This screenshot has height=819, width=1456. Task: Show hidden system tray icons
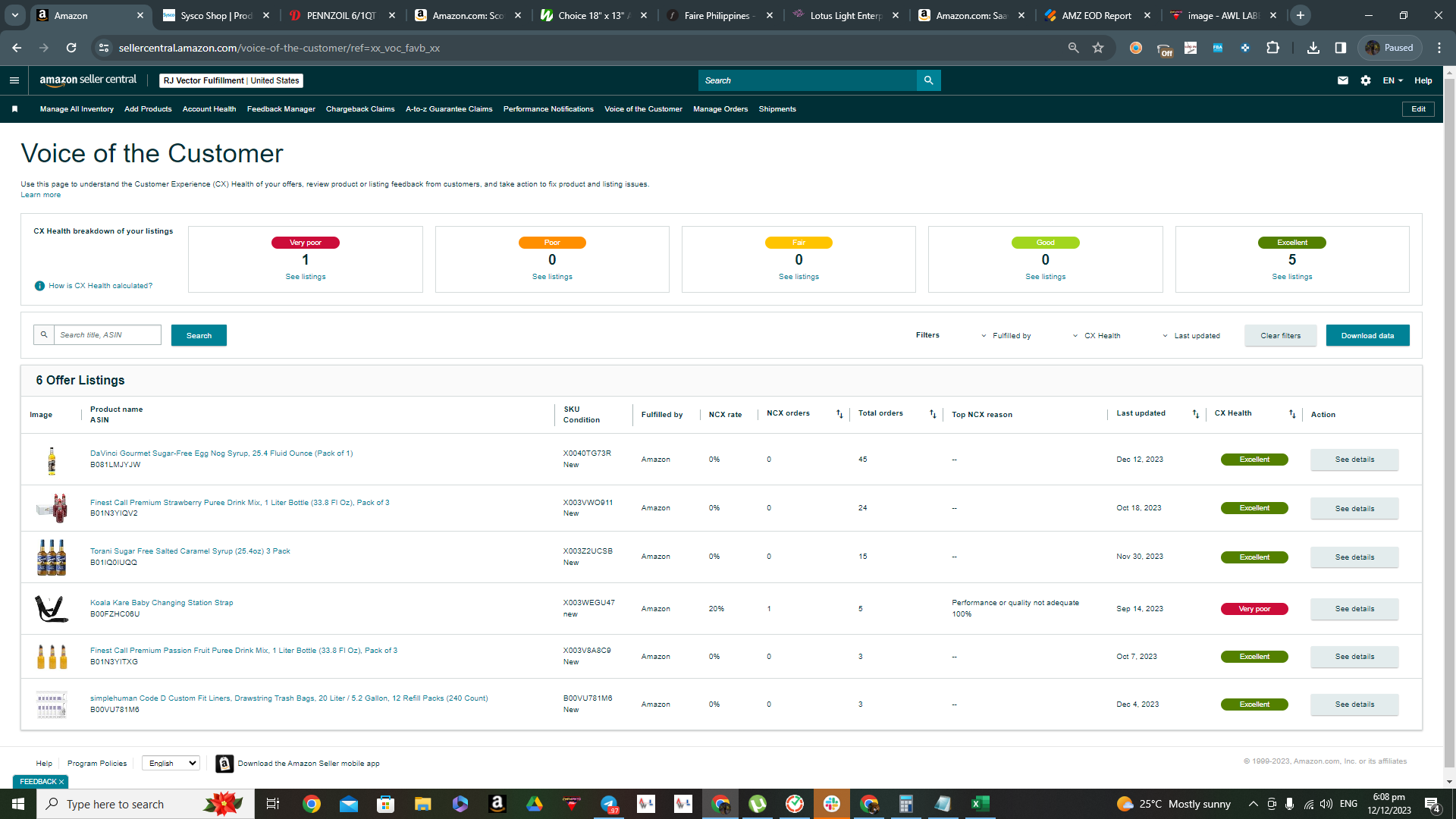(1253, 804)
